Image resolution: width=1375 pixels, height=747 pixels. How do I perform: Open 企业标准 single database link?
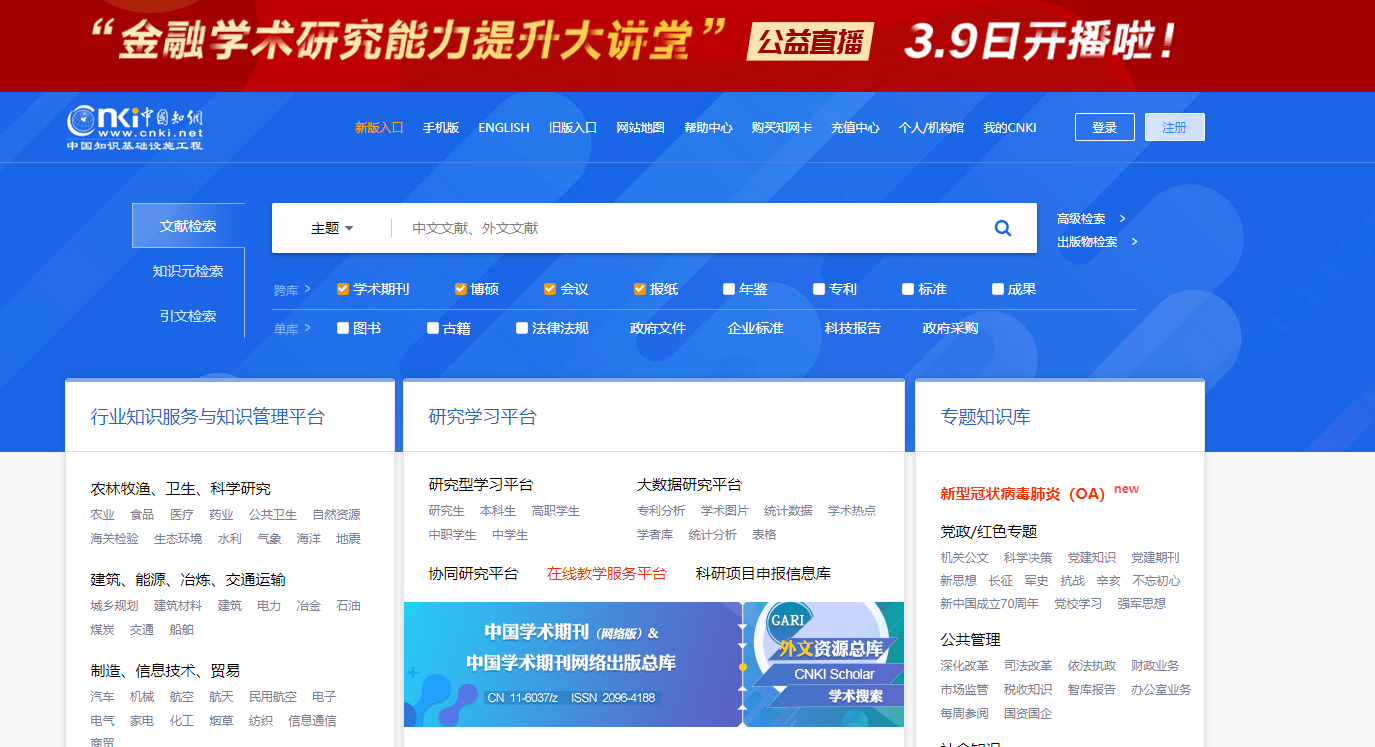click(756, 328)
